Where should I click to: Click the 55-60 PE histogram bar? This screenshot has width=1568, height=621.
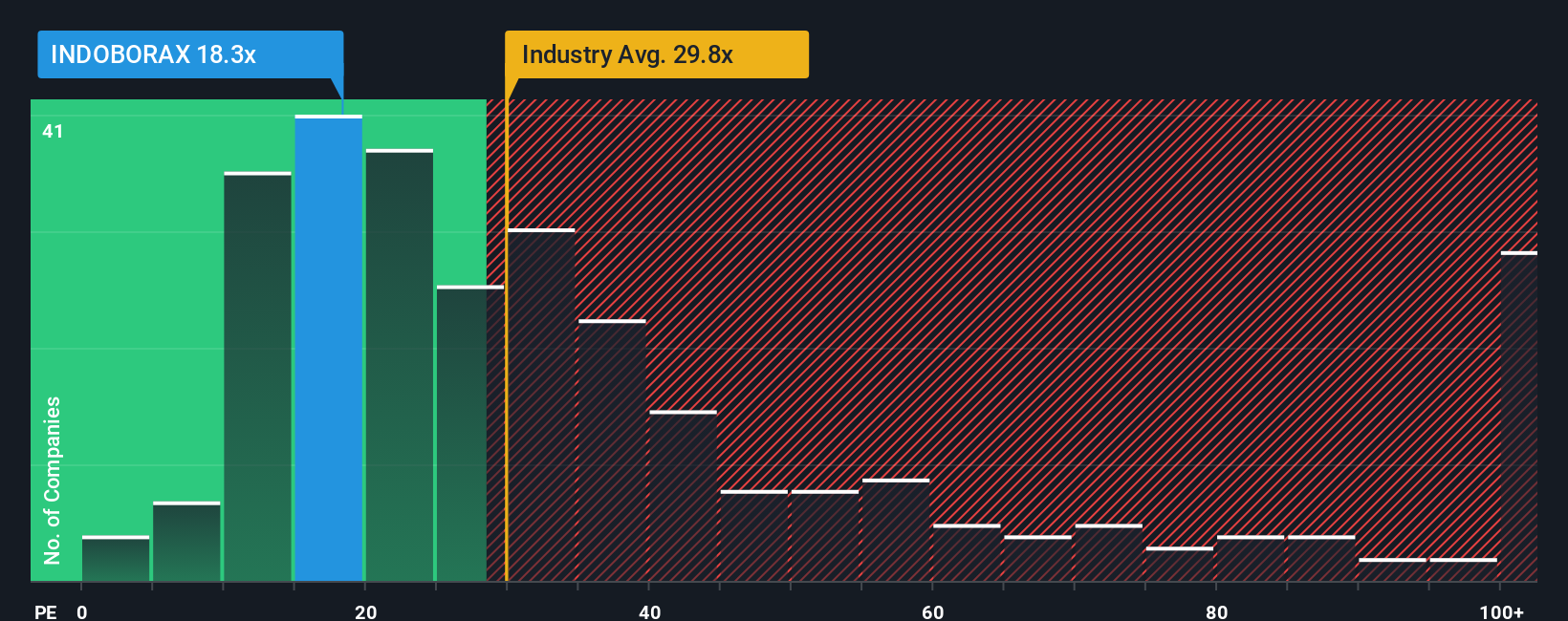pyautogui.click(x=896, y=529)
